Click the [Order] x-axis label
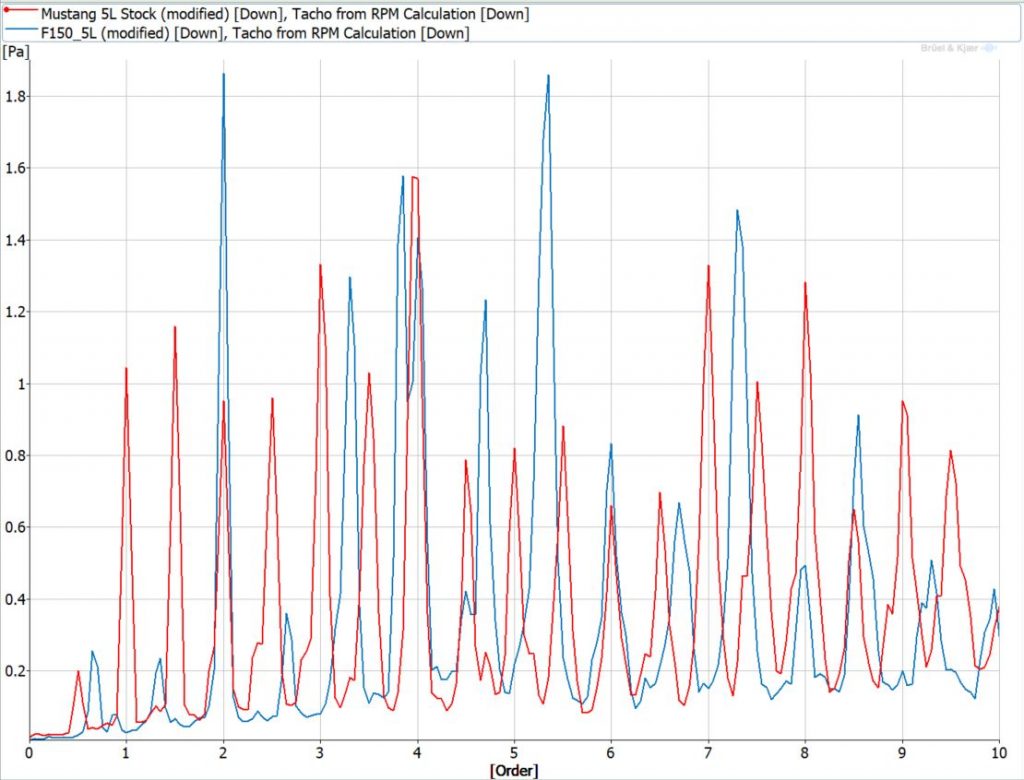1024x780 pixels. tap(514, 771)
